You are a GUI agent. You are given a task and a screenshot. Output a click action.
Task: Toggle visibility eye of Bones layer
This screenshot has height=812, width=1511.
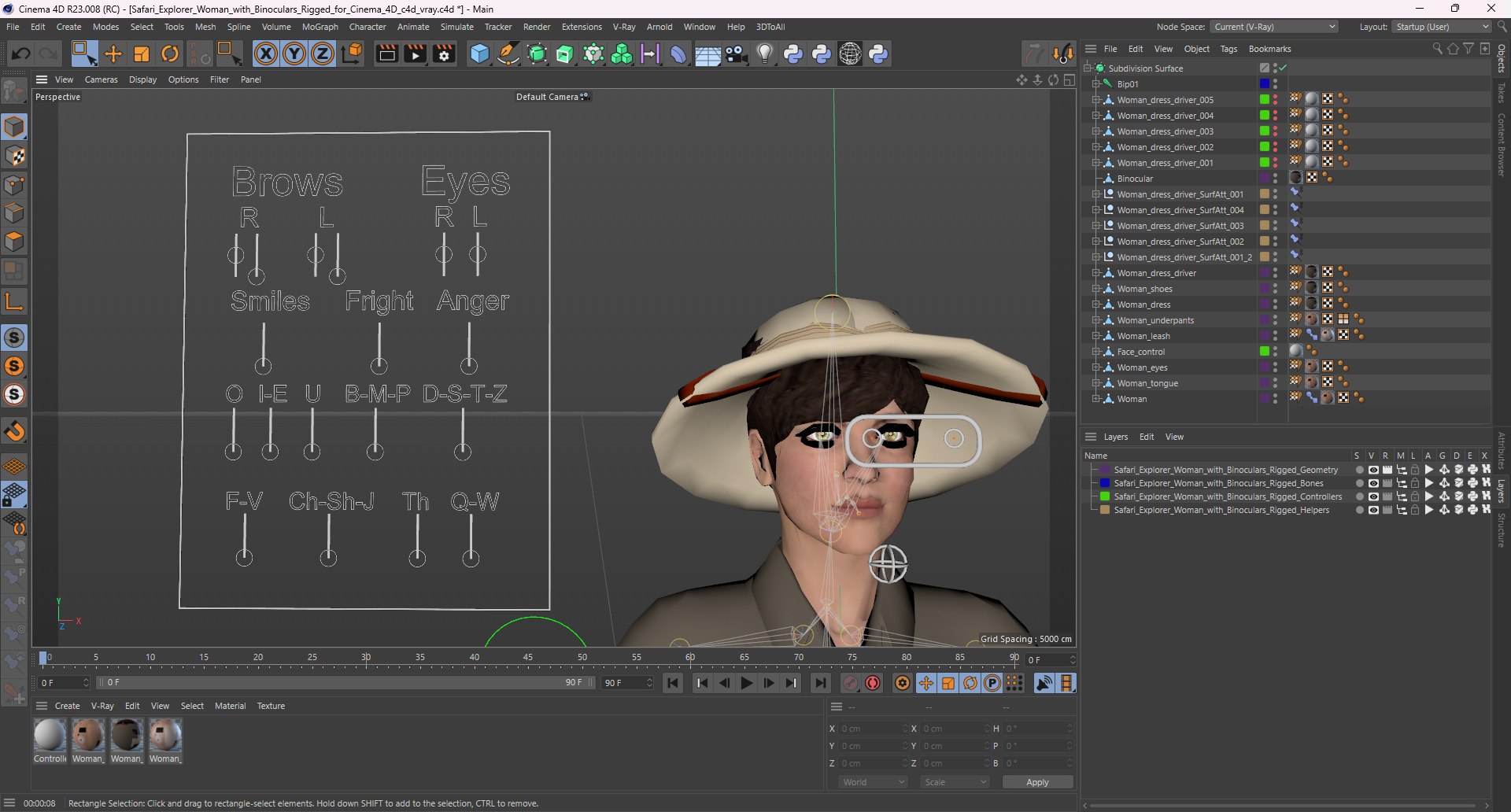pos(1373,483)
